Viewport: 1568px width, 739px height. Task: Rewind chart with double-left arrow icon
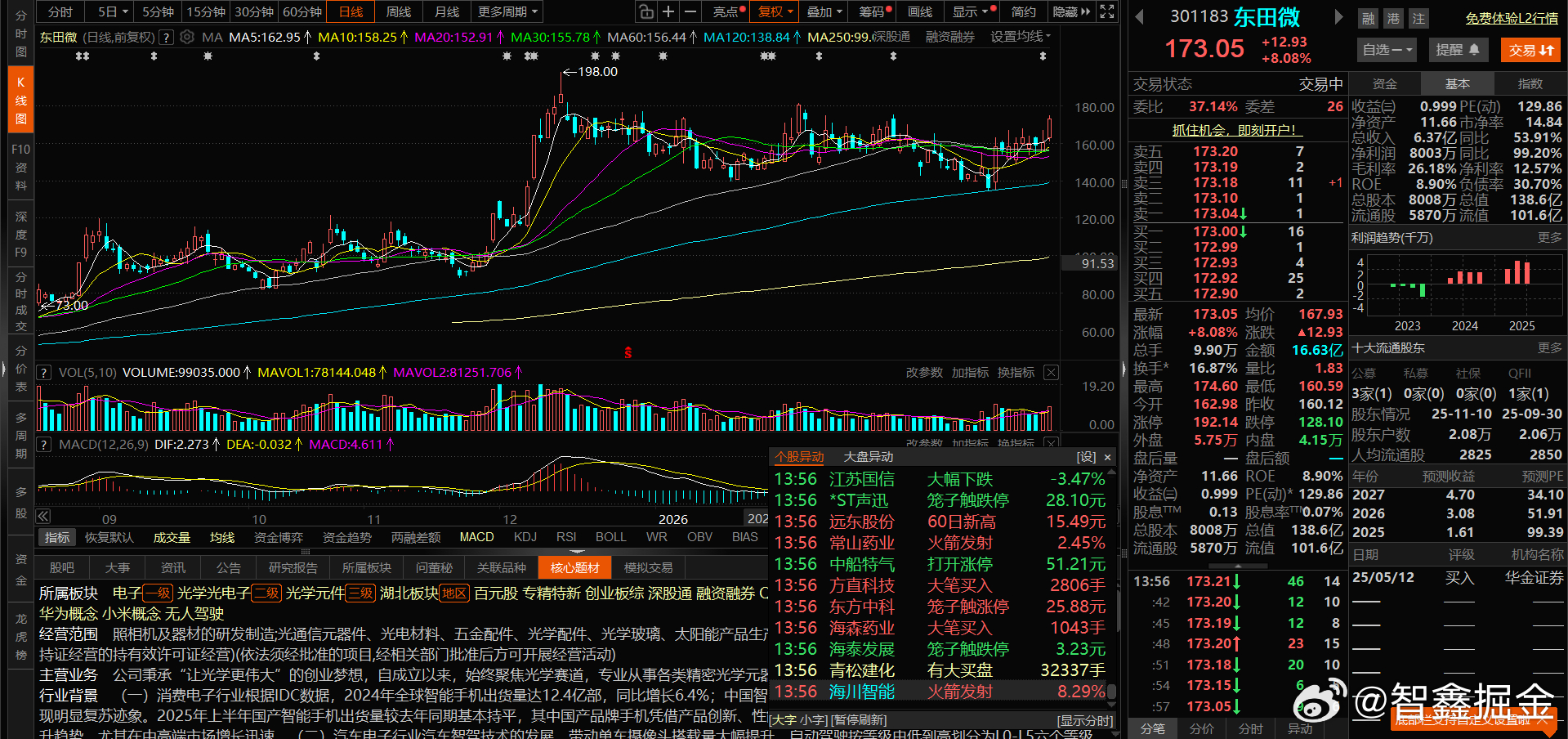coord(43,517)
